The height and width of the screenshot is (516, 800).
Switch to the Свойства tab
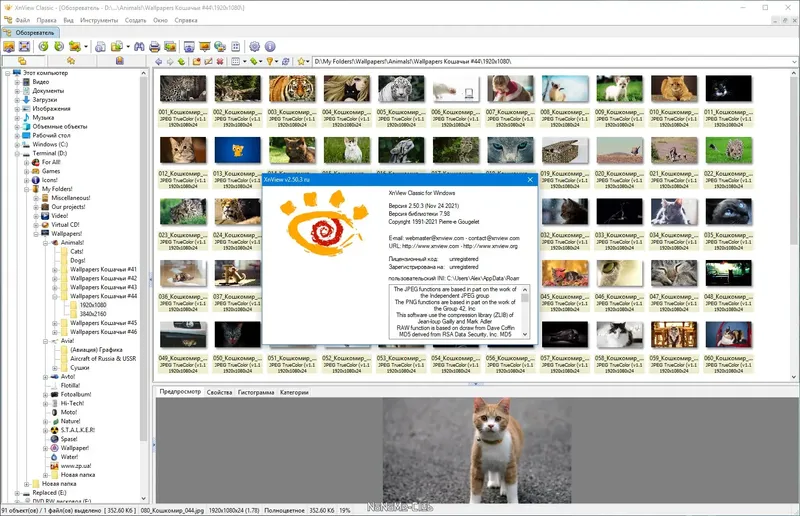(x=219, y=393)
